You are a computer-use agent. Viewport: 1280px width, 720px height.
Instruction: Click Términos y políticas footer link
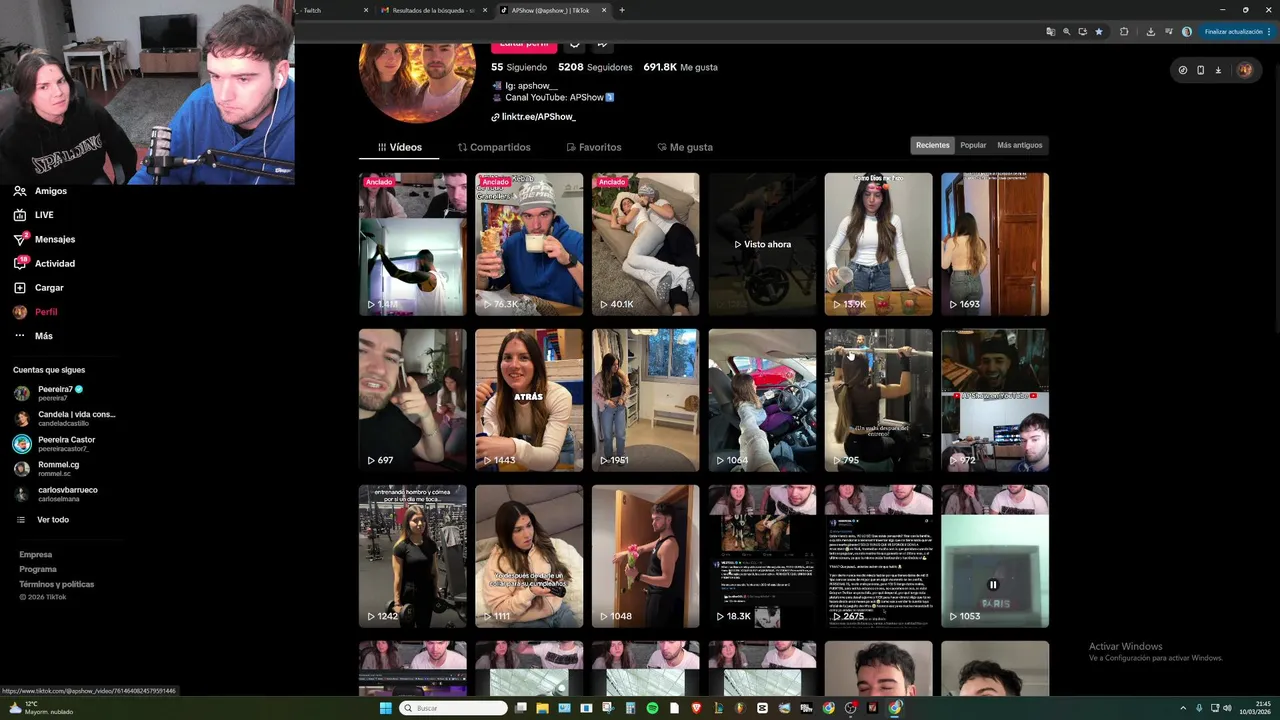pos(56,584)
